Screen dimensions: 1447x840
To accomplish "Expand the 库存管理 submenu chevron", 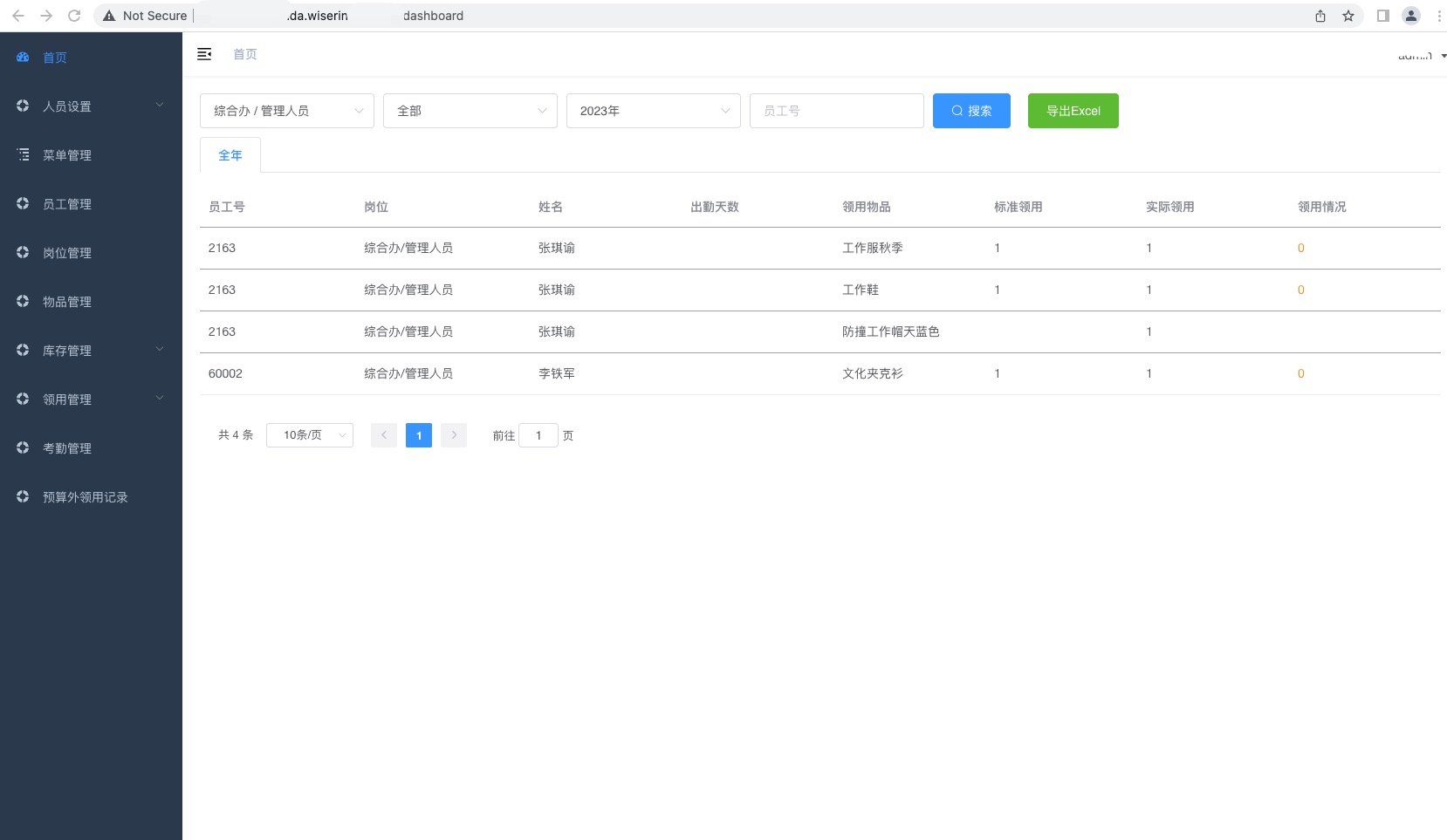I will 160,349.
